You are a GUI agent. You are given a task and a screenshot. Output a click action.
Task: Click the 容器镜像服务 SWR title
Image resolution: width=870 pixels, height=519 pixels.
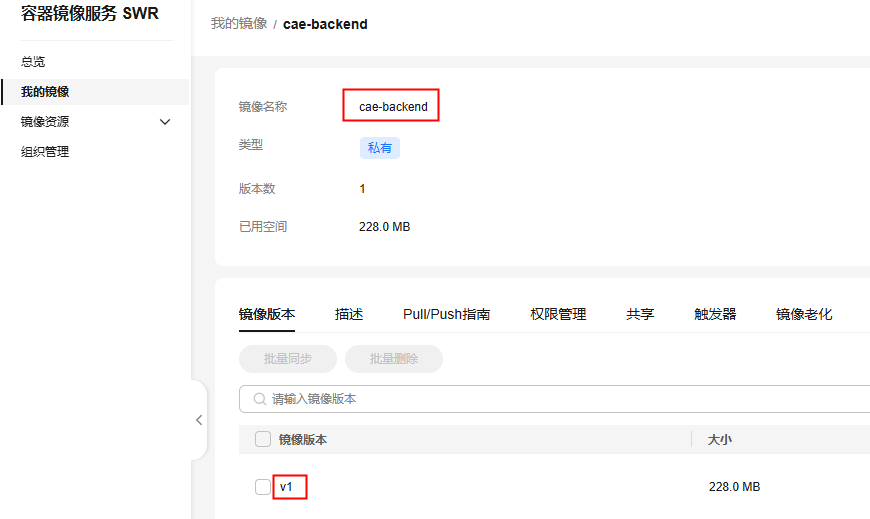pos(90,13)
